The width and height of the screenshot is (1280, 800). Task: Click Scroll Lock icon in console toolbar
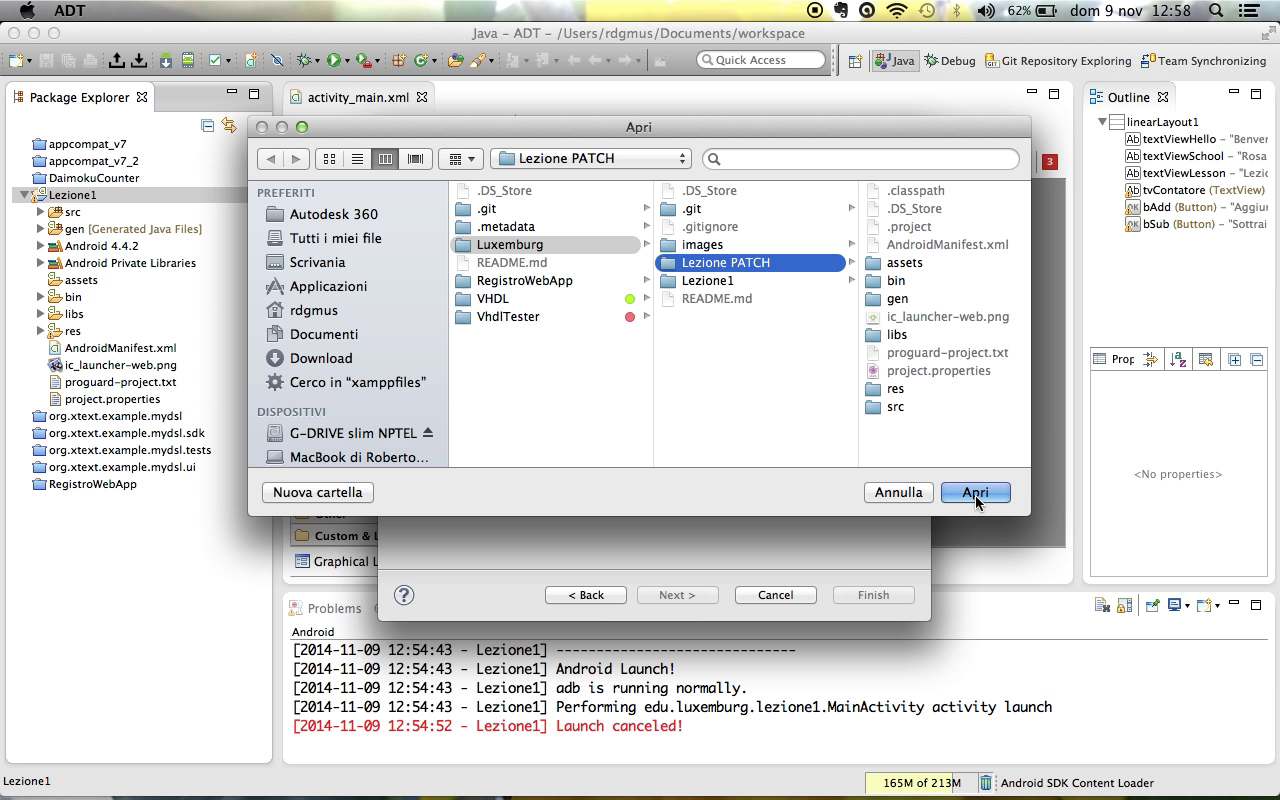pyautogui.click(x=1125, y=605)
